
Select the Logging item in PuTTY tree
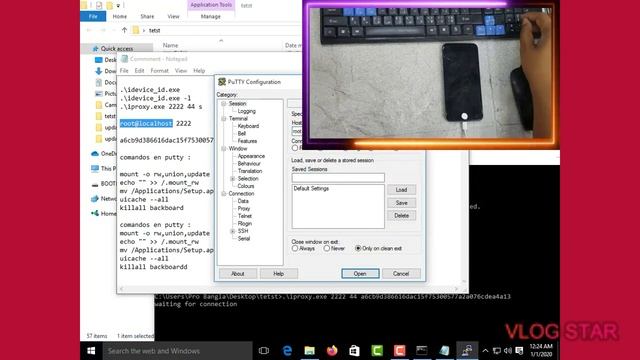(x=247, y=111)
